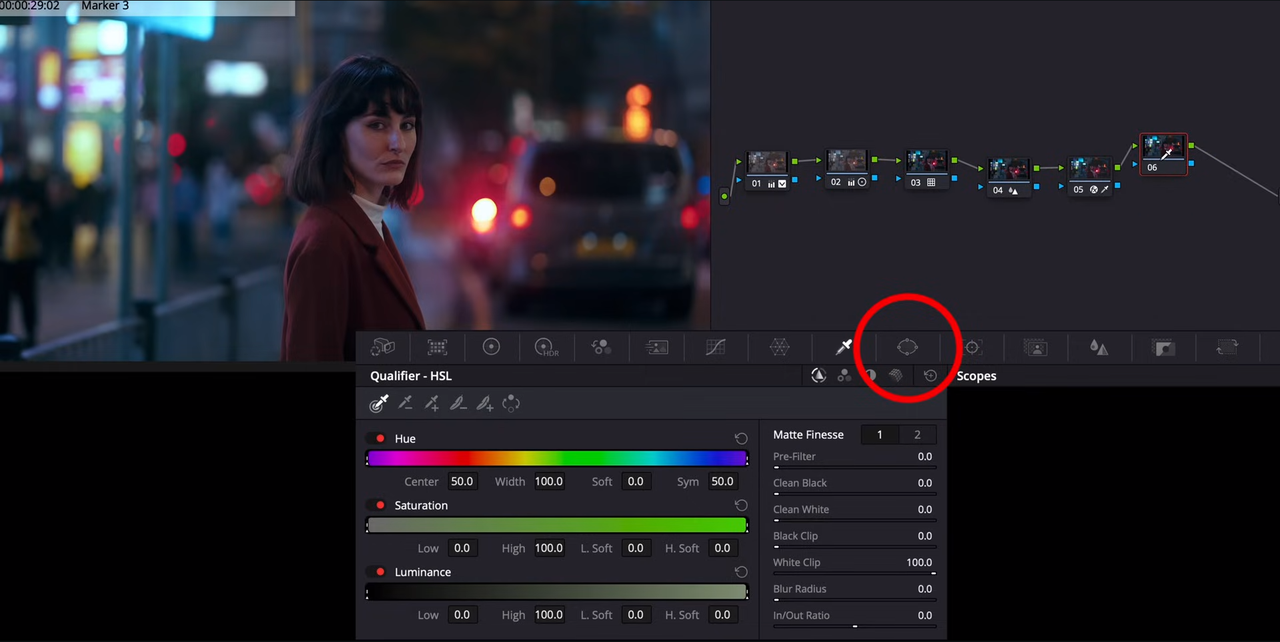The width and height of the screenshot is (1280, 642).
Task: Open the Color Match palette
Action: point(437,347)
